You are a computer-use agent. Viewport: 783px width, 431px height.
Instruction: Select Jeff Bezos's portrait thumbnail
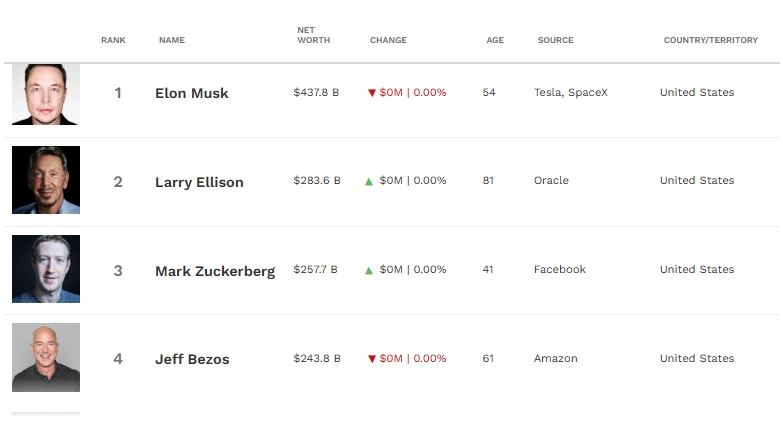pyautogui.click(x=46, y=358)
